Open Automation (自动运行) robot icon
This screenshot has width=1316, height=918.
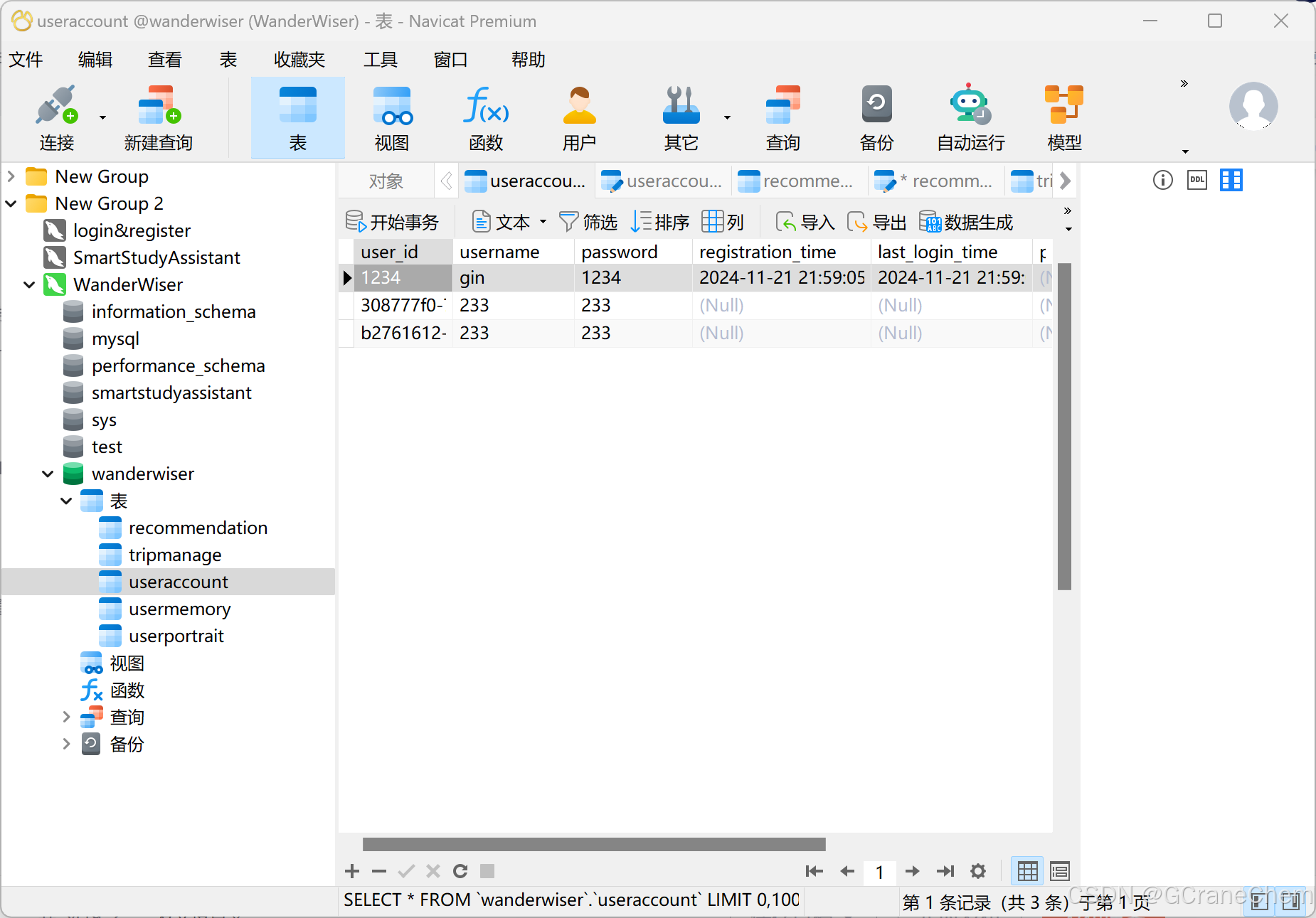(x=970, y=105)
